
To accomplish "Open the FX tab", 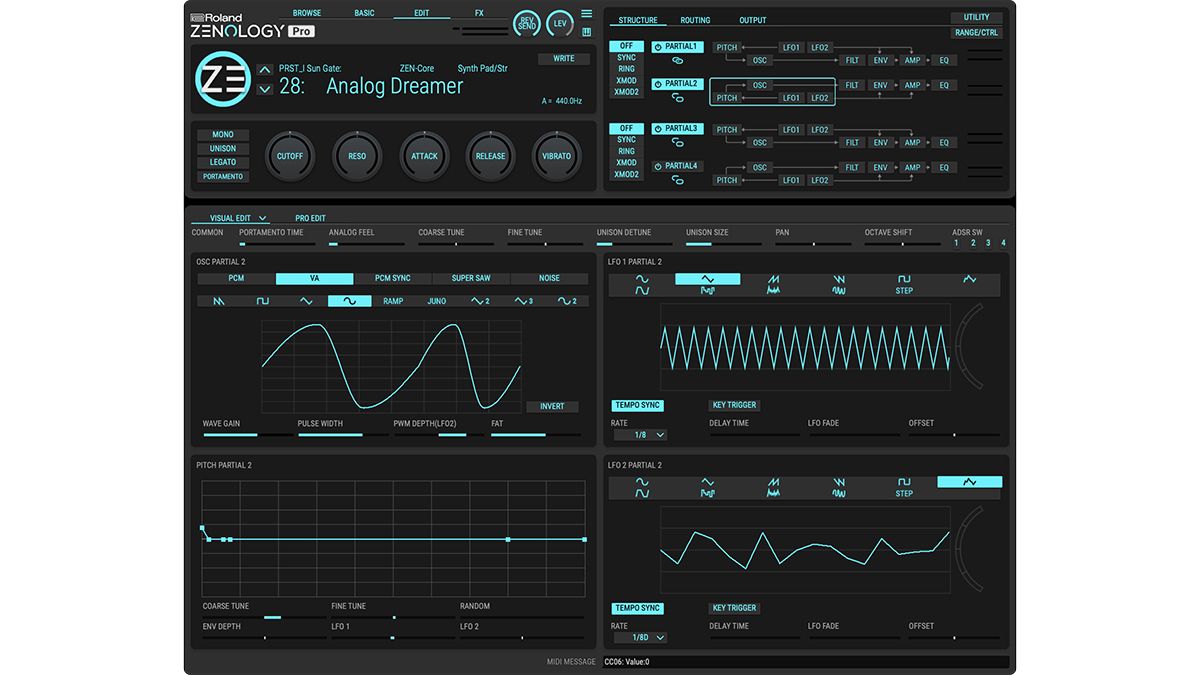I will [479, 13].
